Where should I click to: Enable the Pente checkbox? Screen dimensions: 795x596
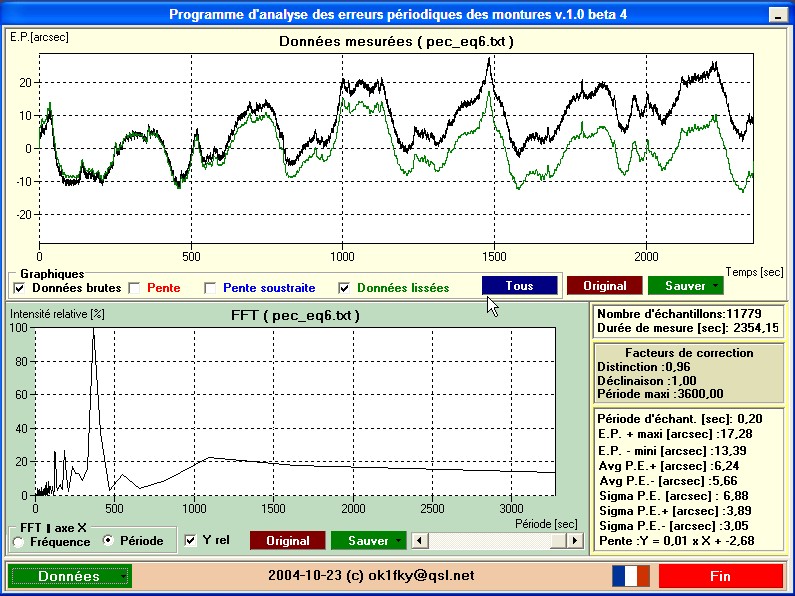[134, 288]
